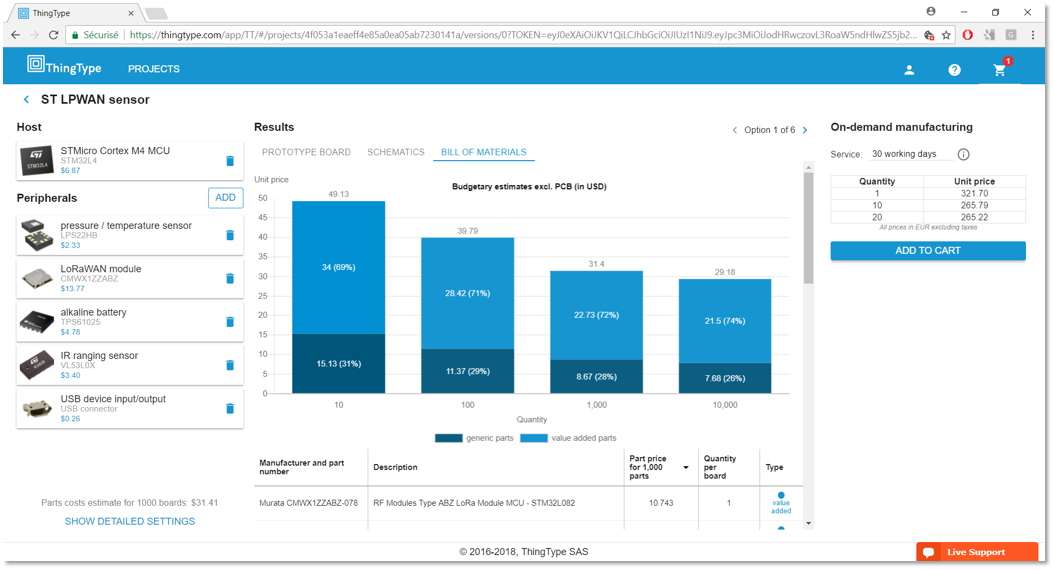Remove the pressure / temperature sensor peripheral

229,235
